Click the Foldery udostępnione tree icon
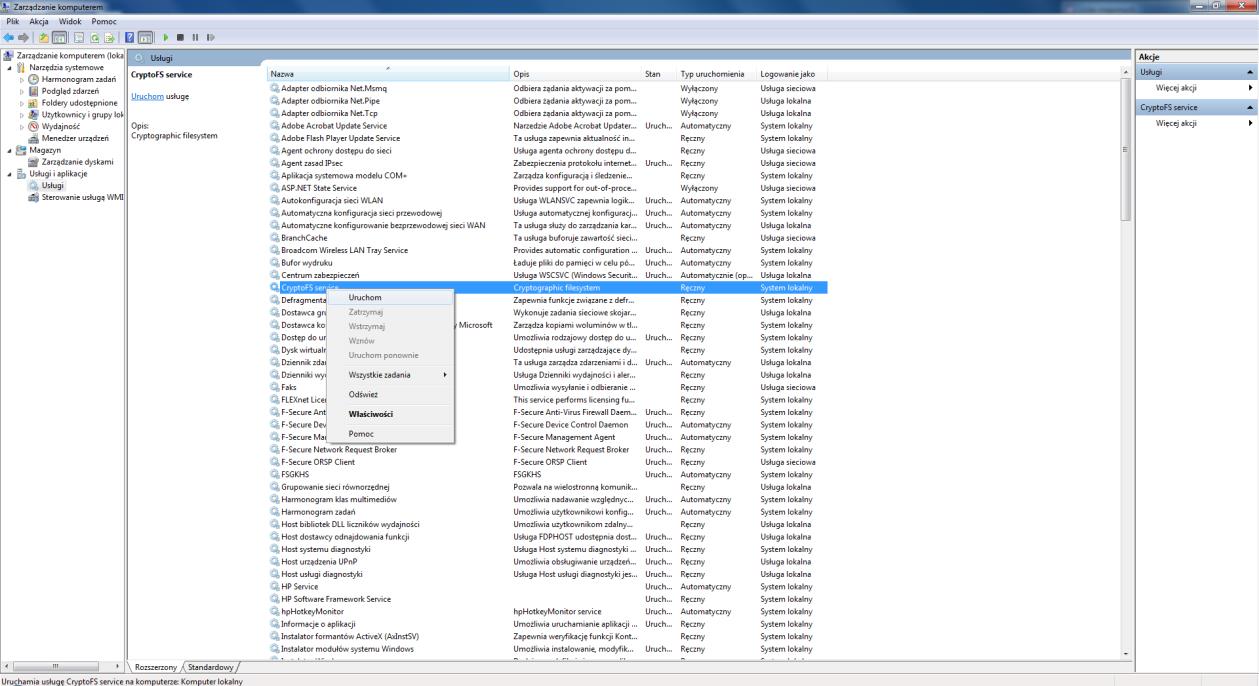The image size is (1259, 686). pos(34,102)
